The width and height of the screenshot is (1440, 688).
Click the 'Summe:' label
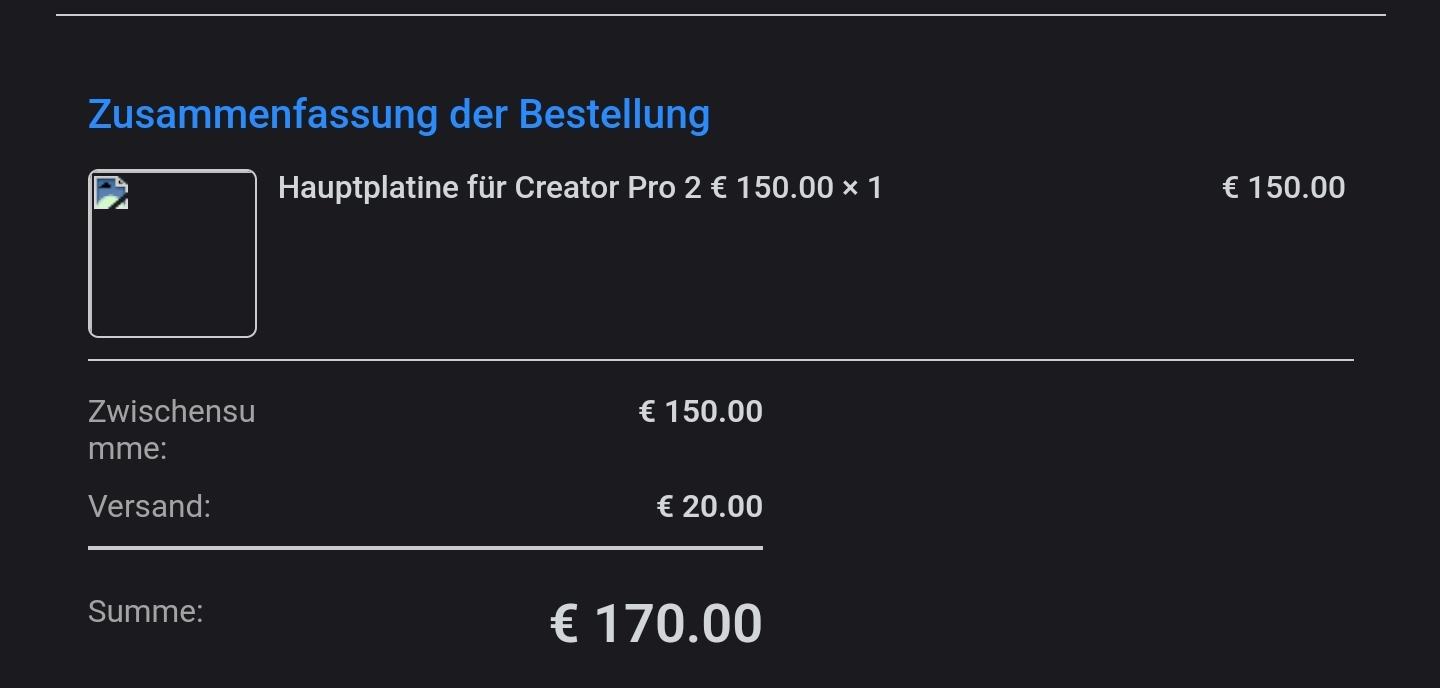(145, 612)
